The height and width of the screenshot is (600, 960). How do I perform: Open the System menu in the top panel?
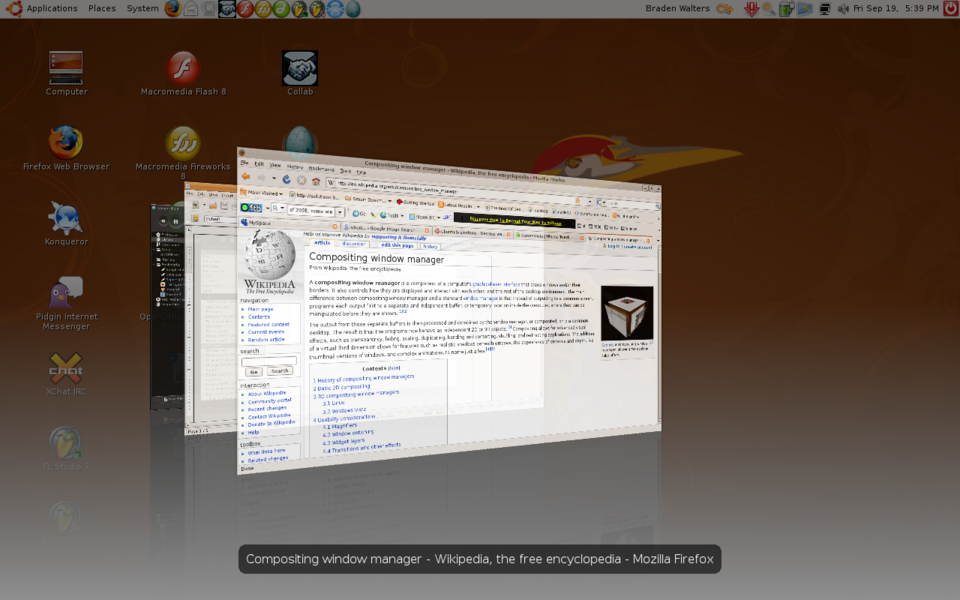click(142, 9)
